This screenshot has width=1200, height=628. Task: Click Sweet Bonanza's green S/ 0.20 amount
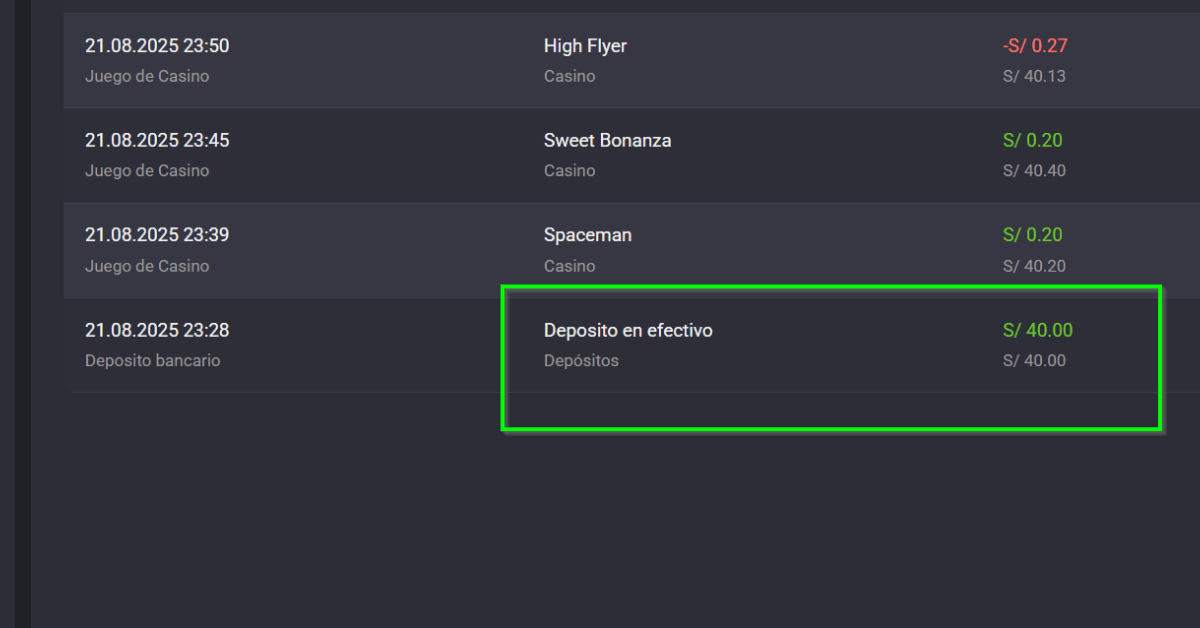pos(1032,141)
